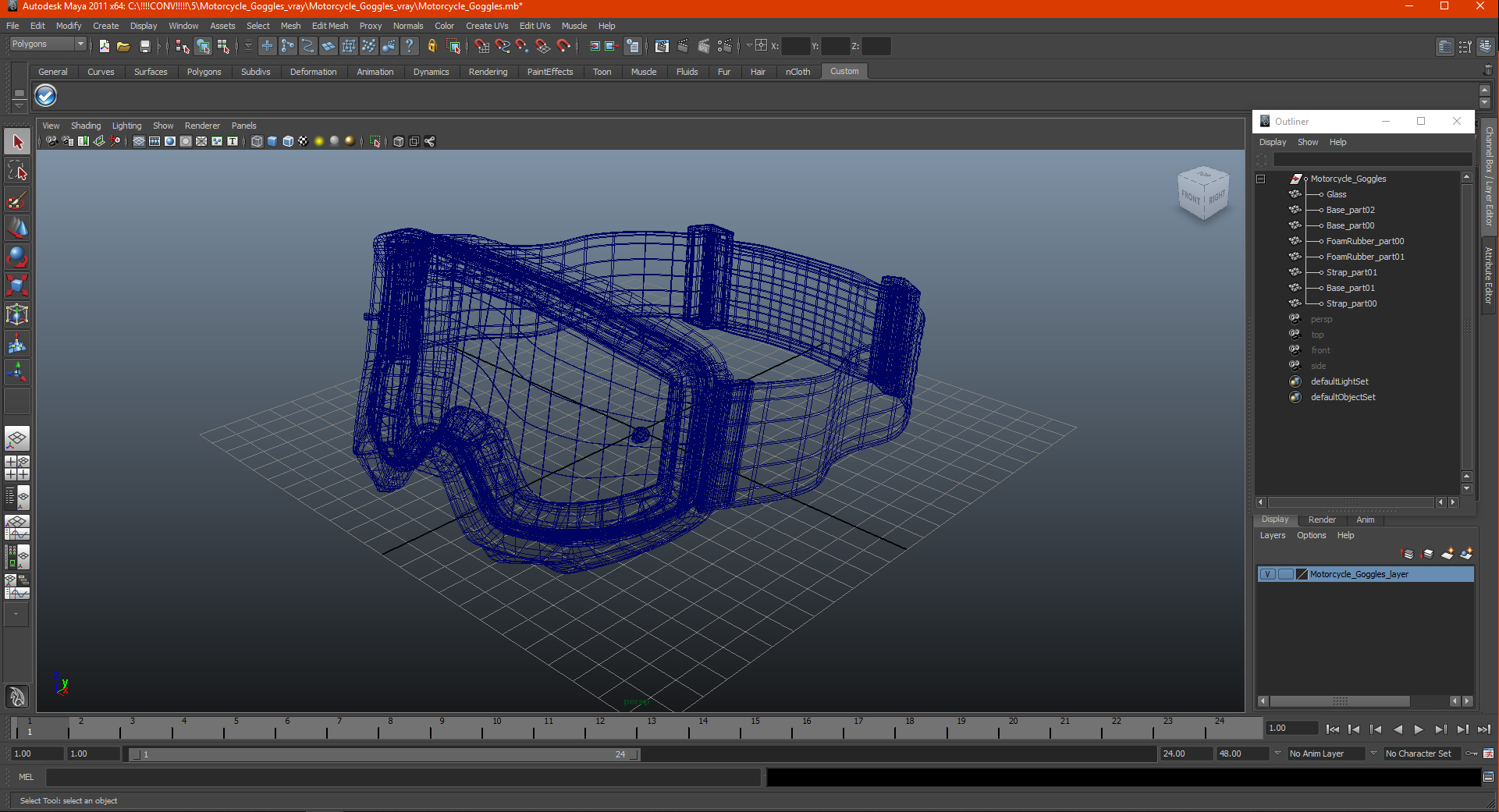Open the File menu

tap(12, 26)
